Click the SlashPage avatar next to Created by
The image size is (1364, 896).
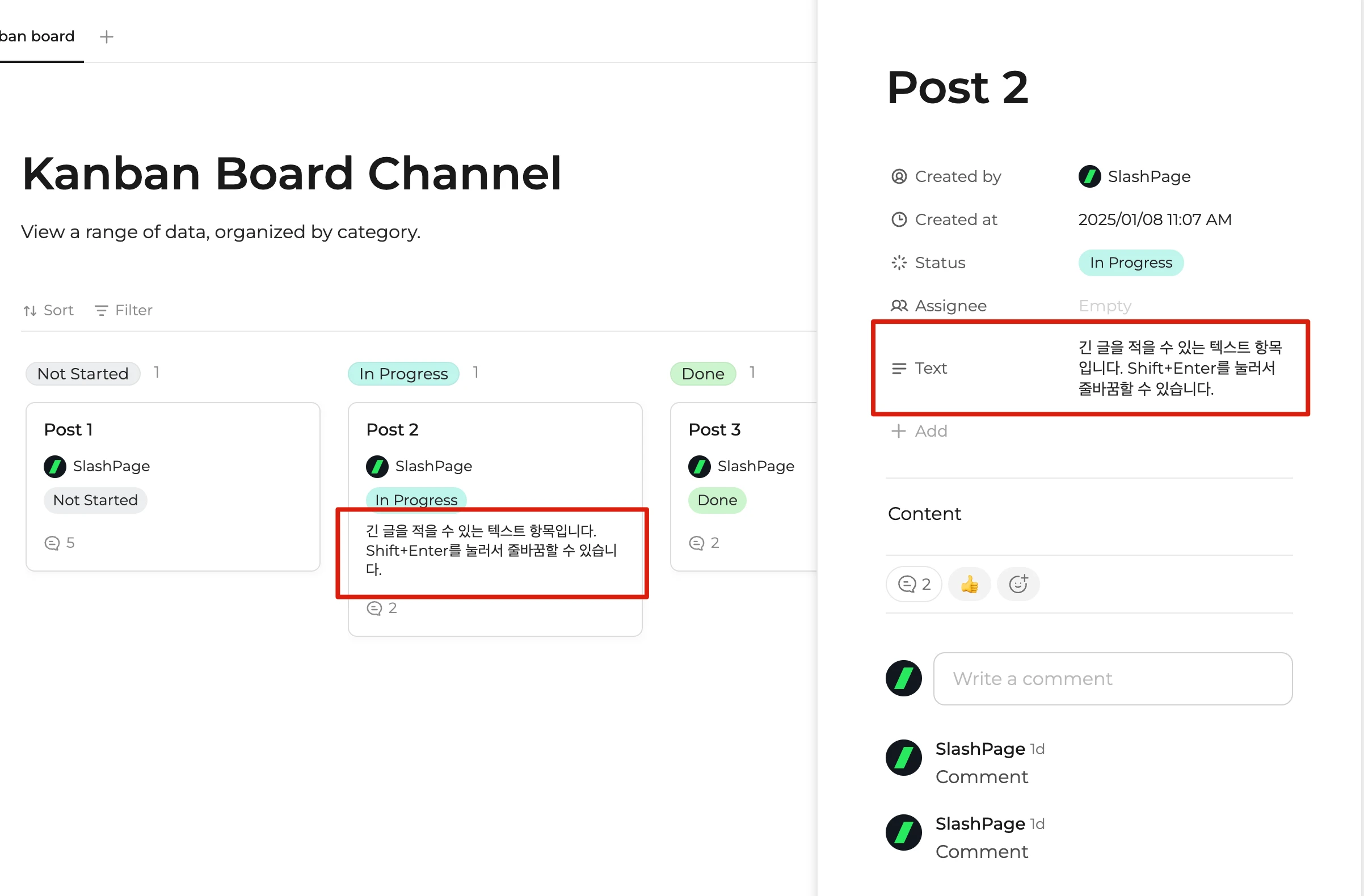point(1089,176)
